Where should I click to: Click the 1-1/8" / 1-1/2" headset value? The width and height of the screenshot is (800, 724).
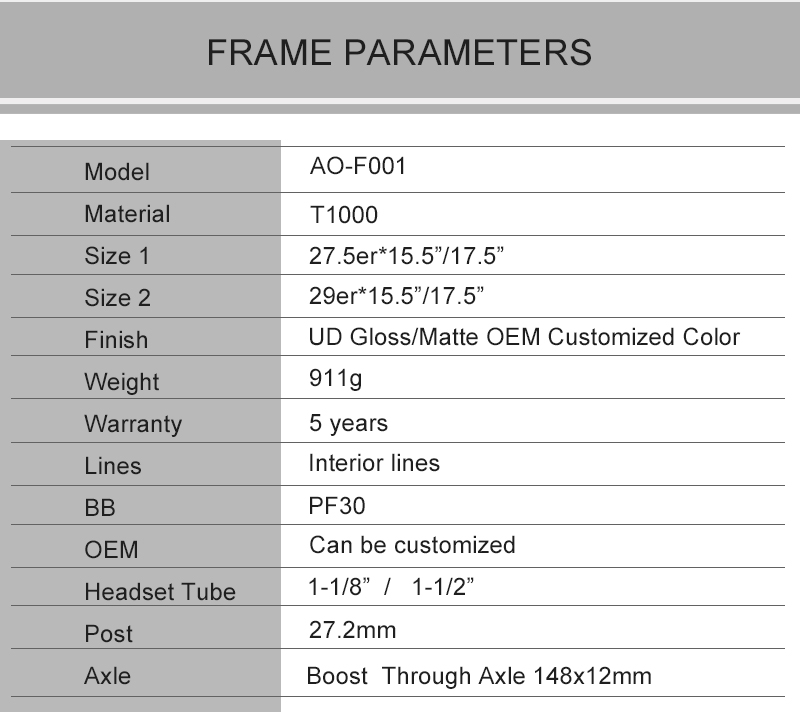390,587
